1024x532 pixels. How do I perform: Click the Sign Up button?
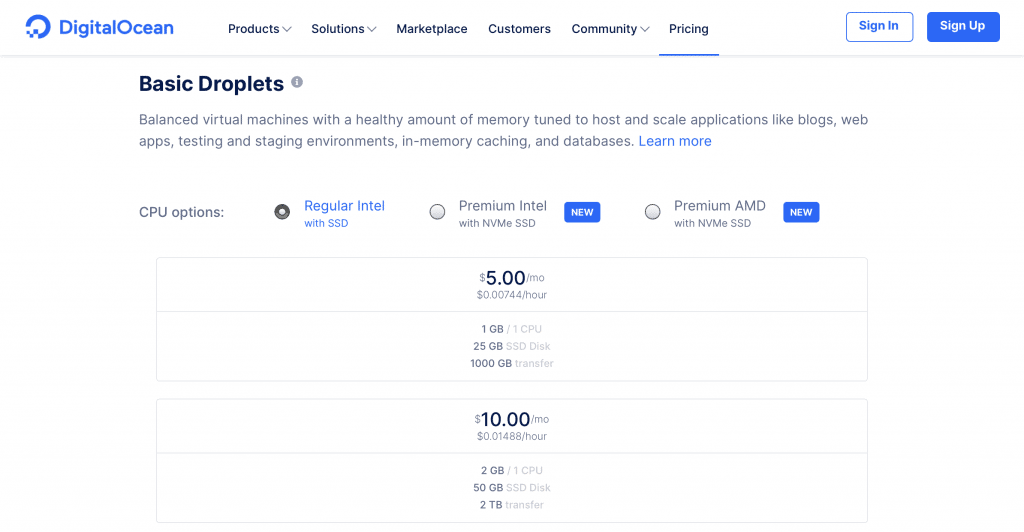coord(963,27)
